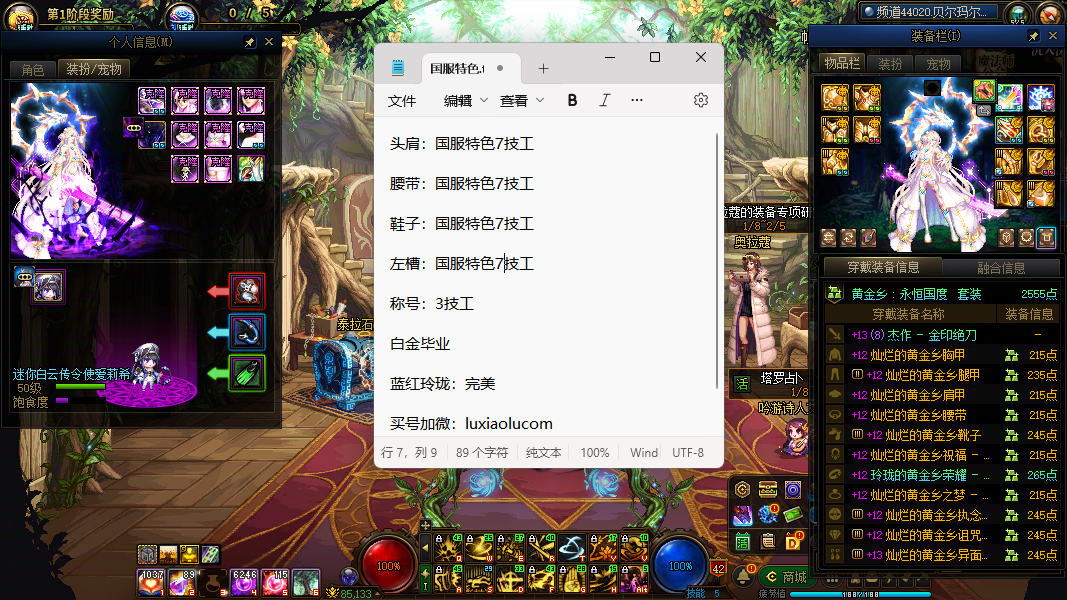Click the Notepad vertical scrollbar
The width and height of the screenshot is (1067, 600).
[x=717, y=260]
